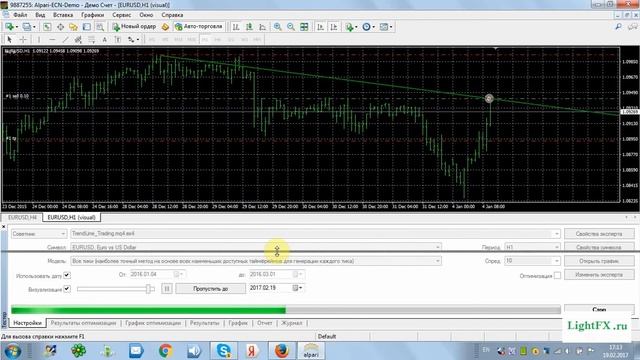Viewport: 640px width, 360px height.
Task: Open Skype from the taskbar
Action: coord(224,350)
